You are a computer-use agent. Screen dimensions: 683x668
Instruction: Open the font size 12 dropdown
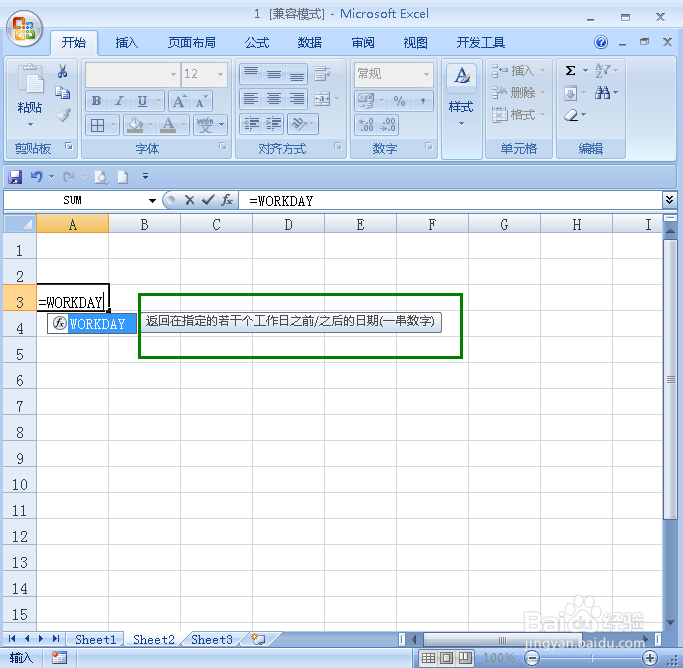(220, 74)
